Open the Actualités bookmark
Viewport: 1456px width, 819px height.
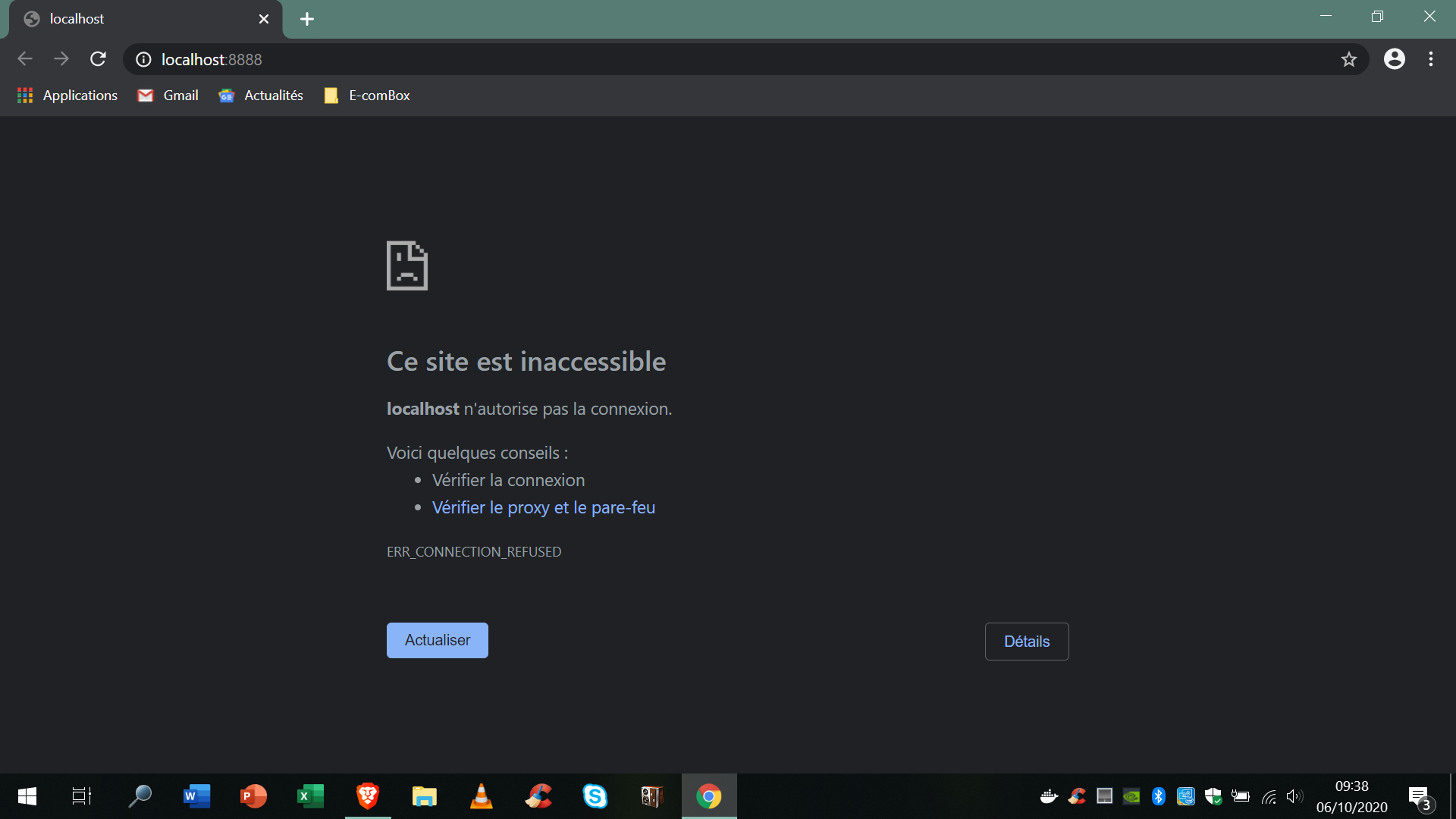tap(261, 96)
